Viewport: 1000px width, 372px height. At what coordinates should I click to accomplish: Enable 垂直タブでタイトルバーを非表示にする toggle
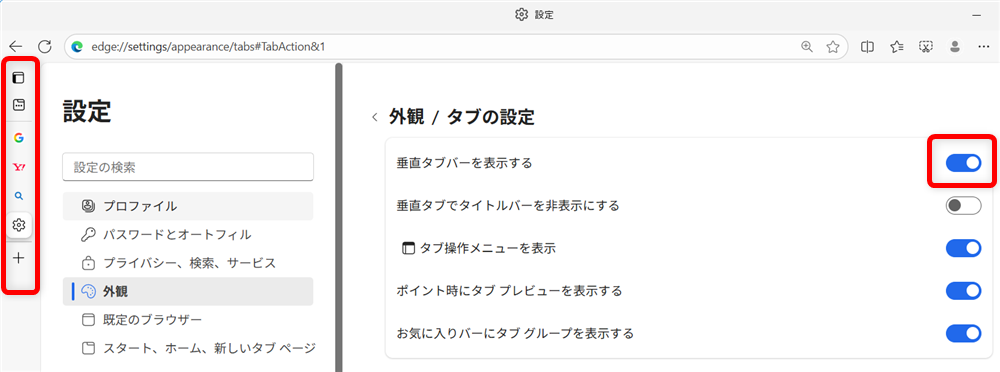[963, 205]
